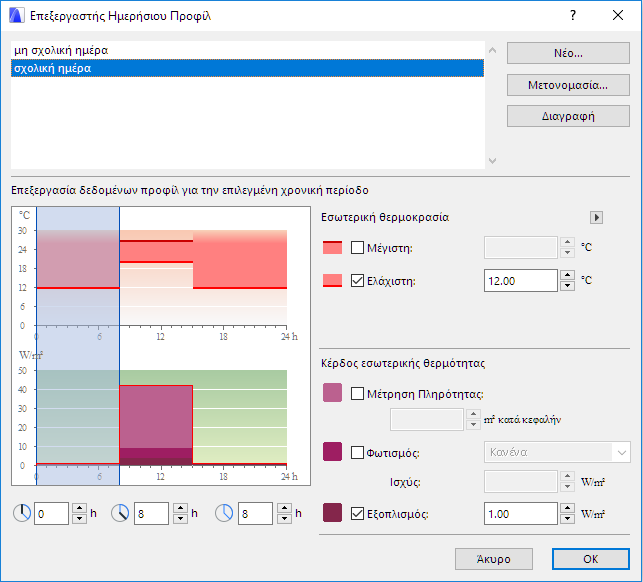This screenshot has height=582, width=643.
Task: Click the Νέο... button
Action: [x=568, y=53]
